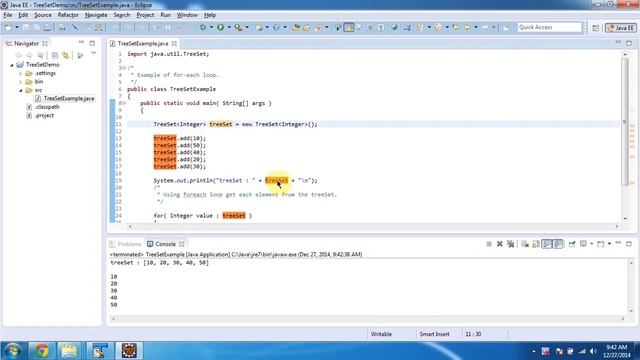
Task: Expand the .settings folder
Action: point(20,73)
